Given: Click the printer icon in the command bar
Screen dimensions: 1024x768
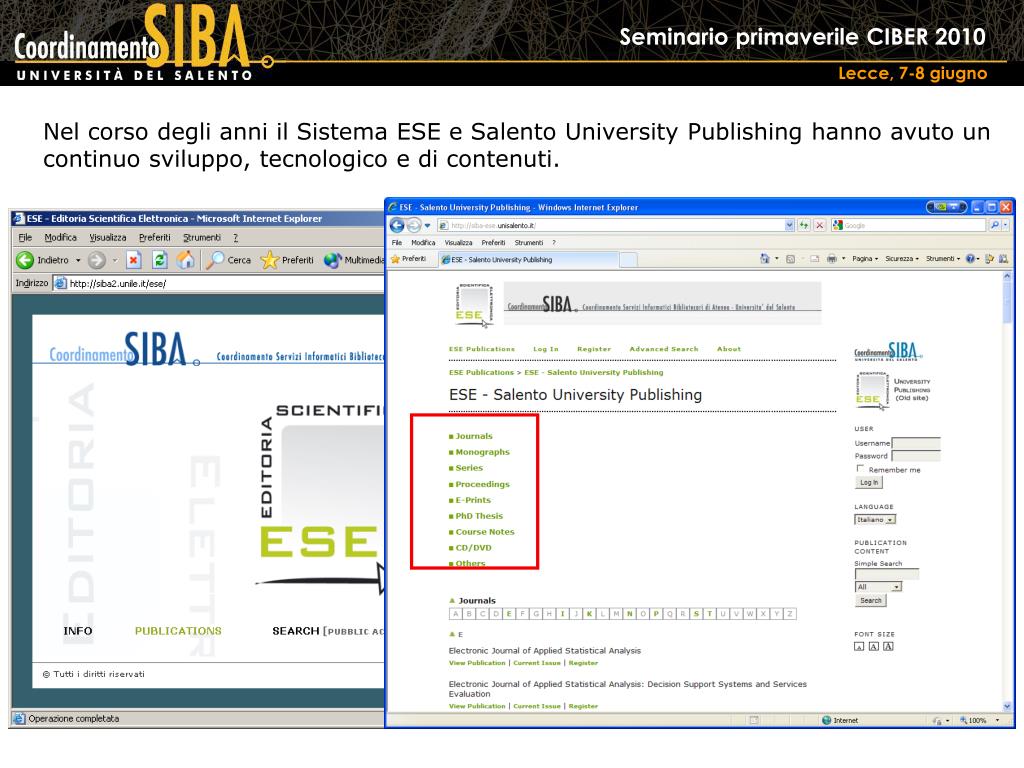Looking at the screenshot, I should [x=831, y=259].
